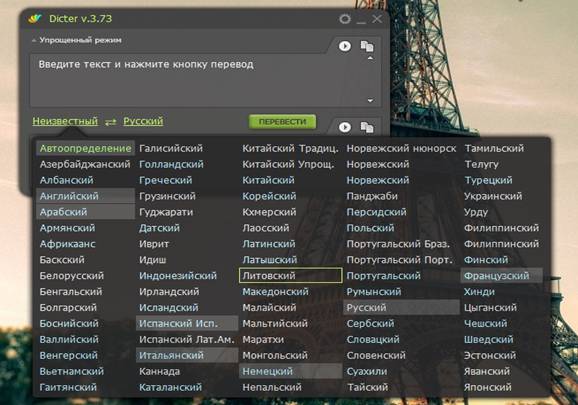Image resolution: width=578 pixels, height=405 pixels.
Task: Choose Немецкий in the language list
Action: click(x=290, y=371)
